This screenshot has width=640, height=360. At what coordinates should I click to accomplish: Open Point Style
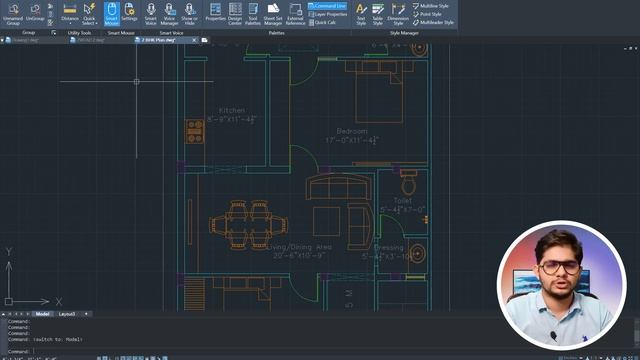(x=427, y=14)
